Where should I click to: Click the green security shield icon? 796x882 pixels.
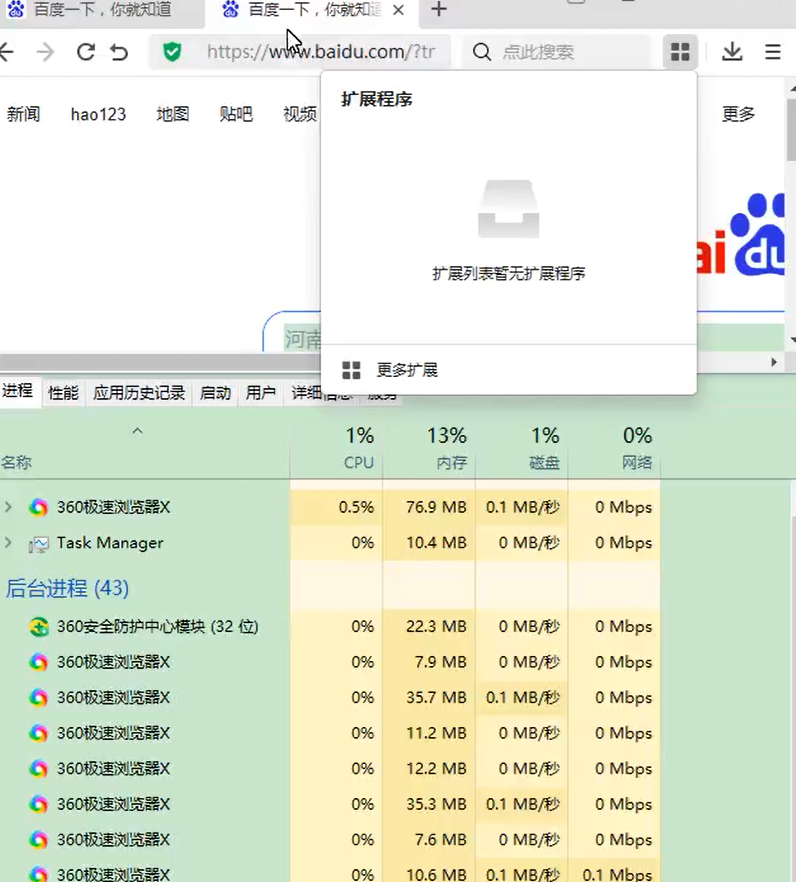click(172, 52)
